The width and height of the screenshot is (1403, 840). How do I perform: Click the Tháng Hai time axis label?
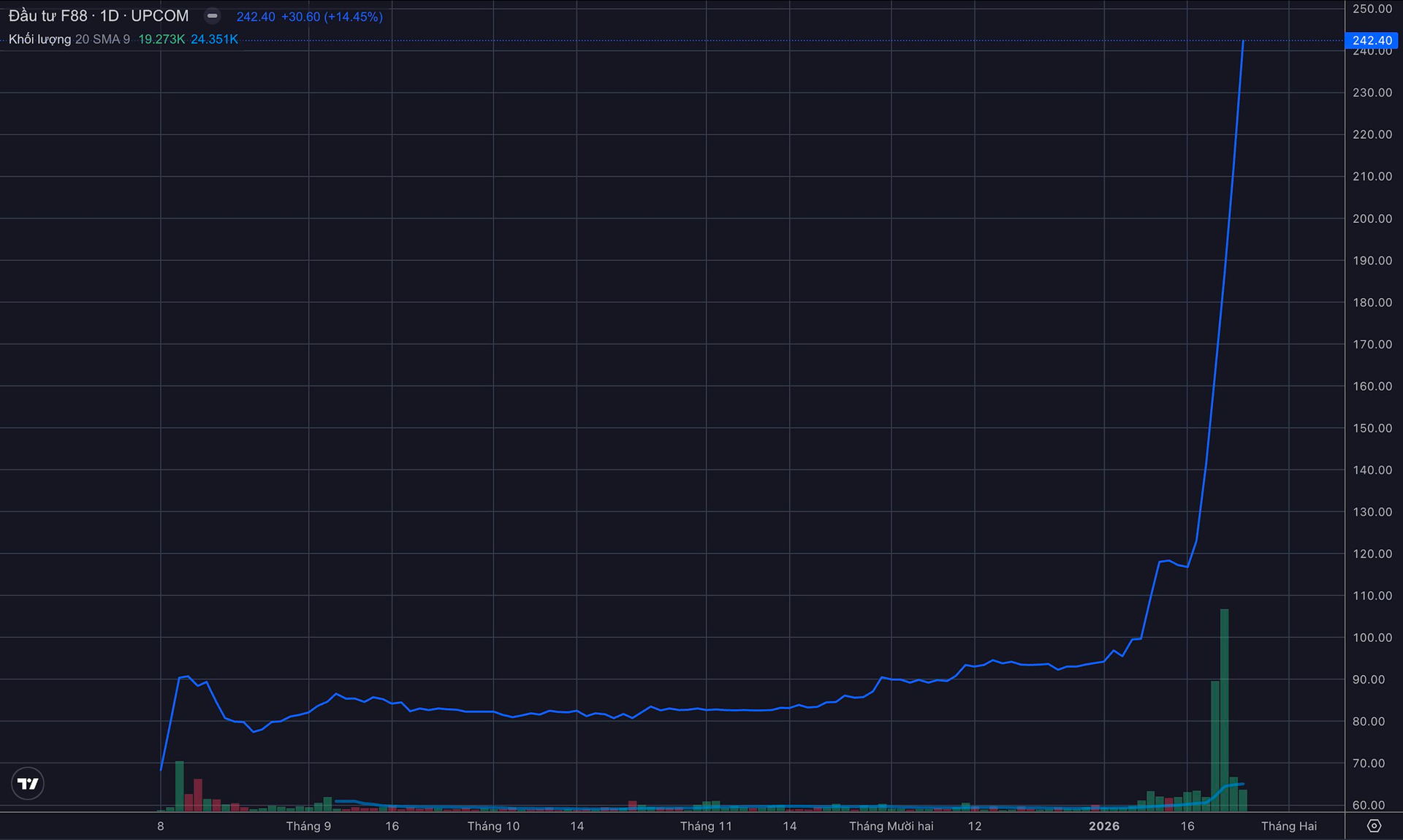[1288, 826]
